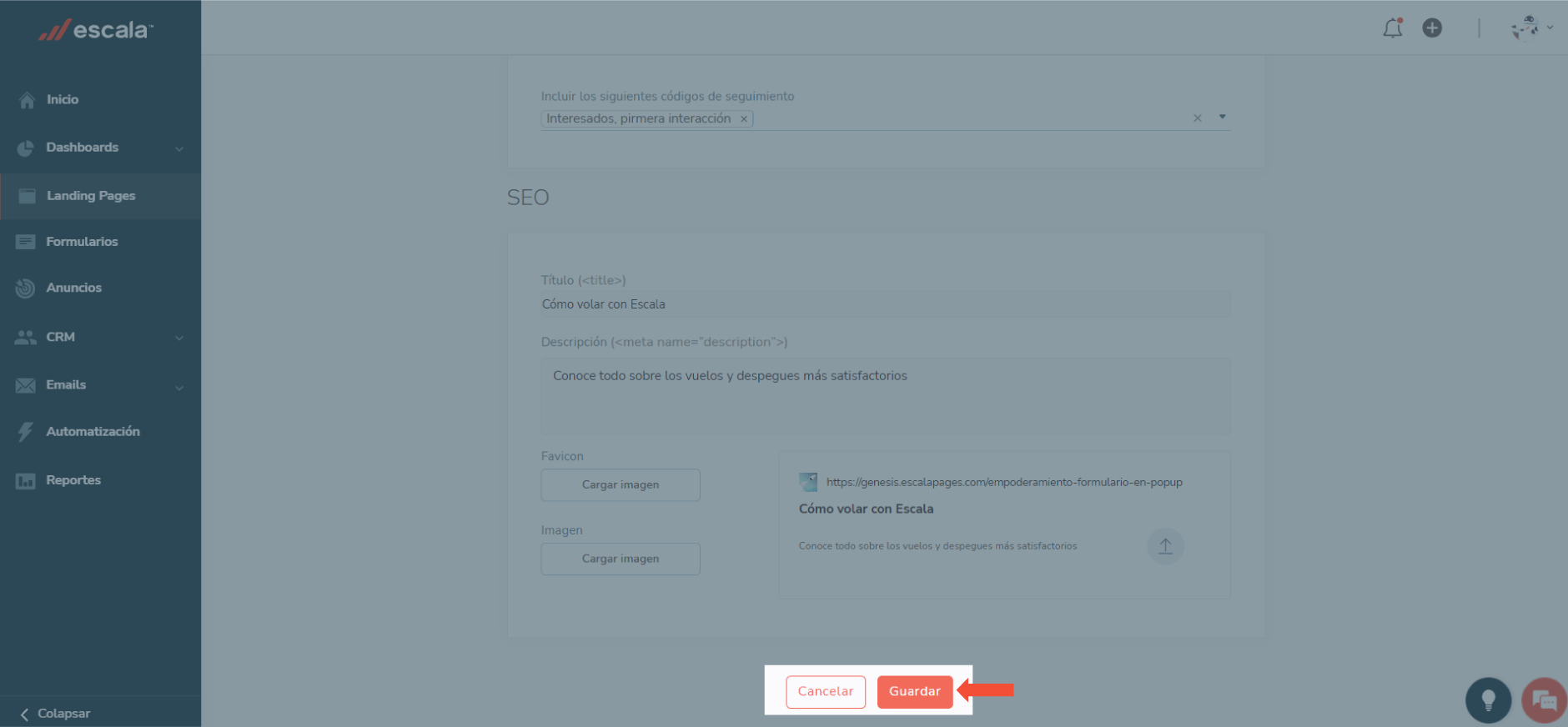Remove the 'Interesados, pirmera interacción' tag
1568x727 pixels.
pos(743,119)
